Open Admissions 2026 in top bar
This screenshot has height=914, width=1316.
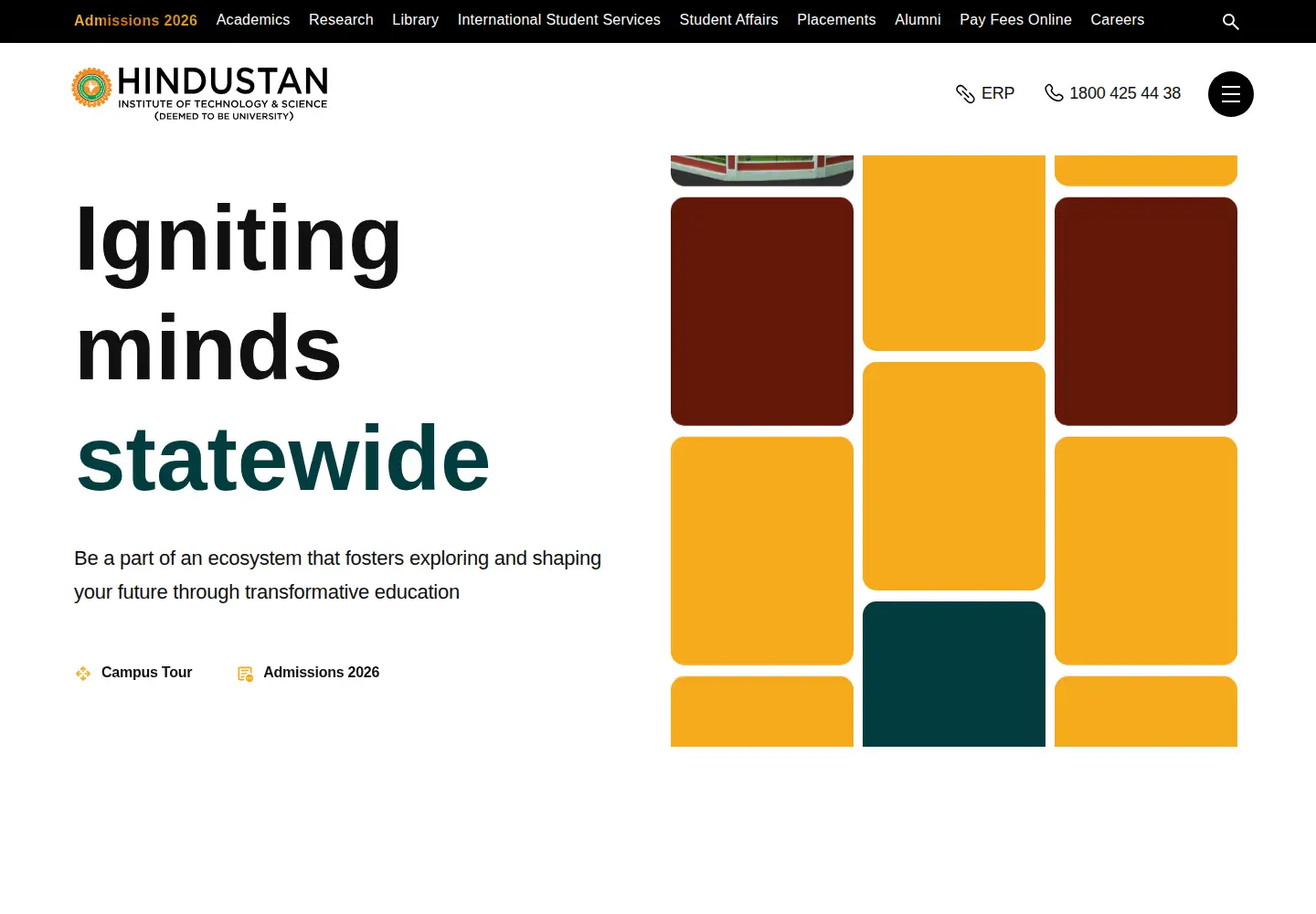[x=135, y=20]
